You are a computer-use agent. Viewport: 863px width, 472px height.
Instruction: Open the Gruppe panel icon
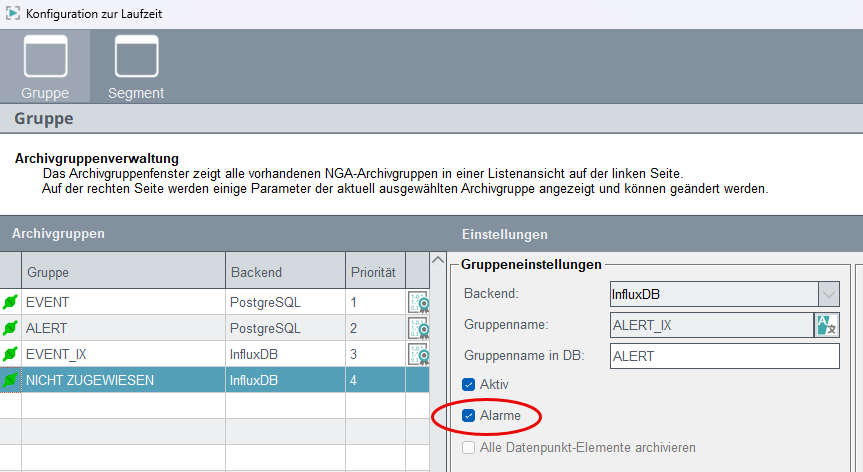(x=45, y=56)
